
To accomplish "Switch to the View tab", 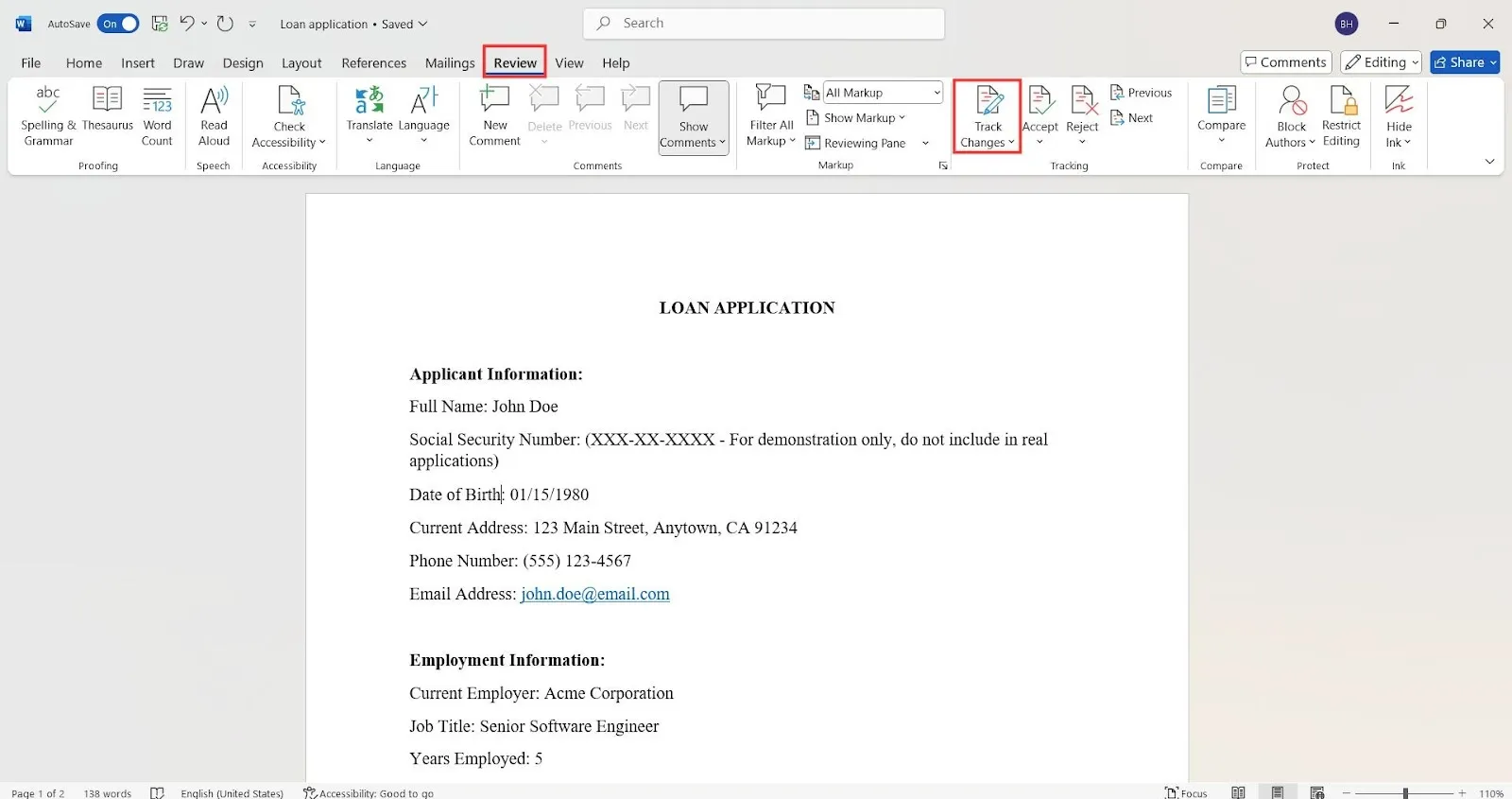I will 569,62.
